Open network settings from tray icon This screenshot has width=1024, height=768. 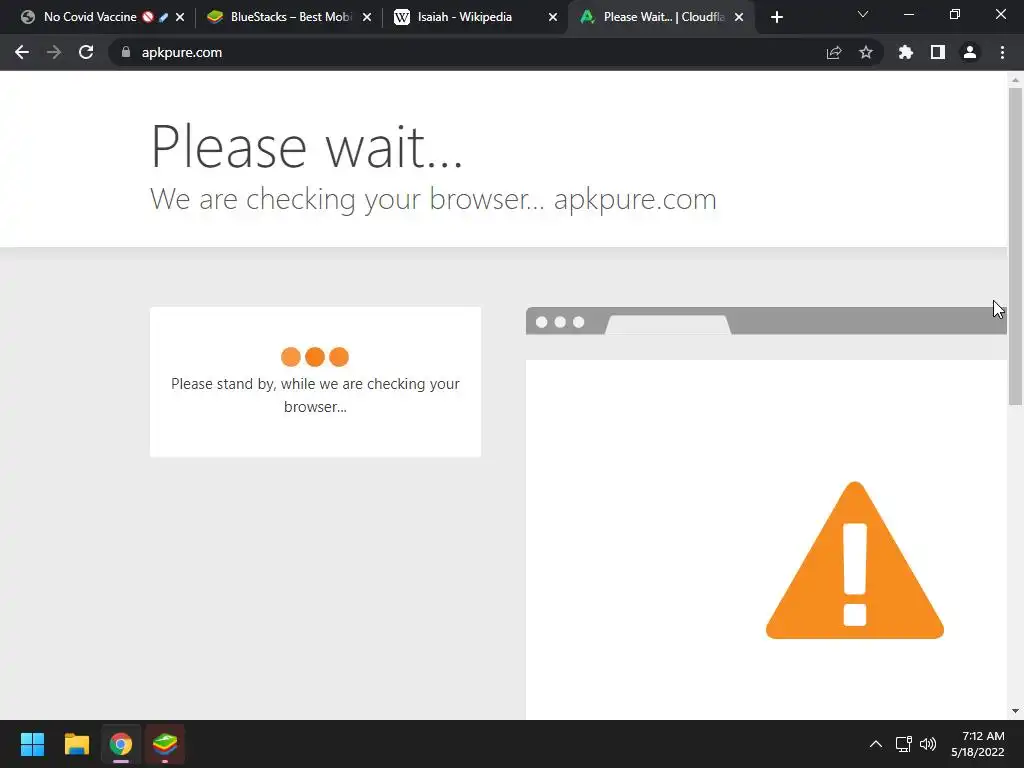tap(904, 744)
